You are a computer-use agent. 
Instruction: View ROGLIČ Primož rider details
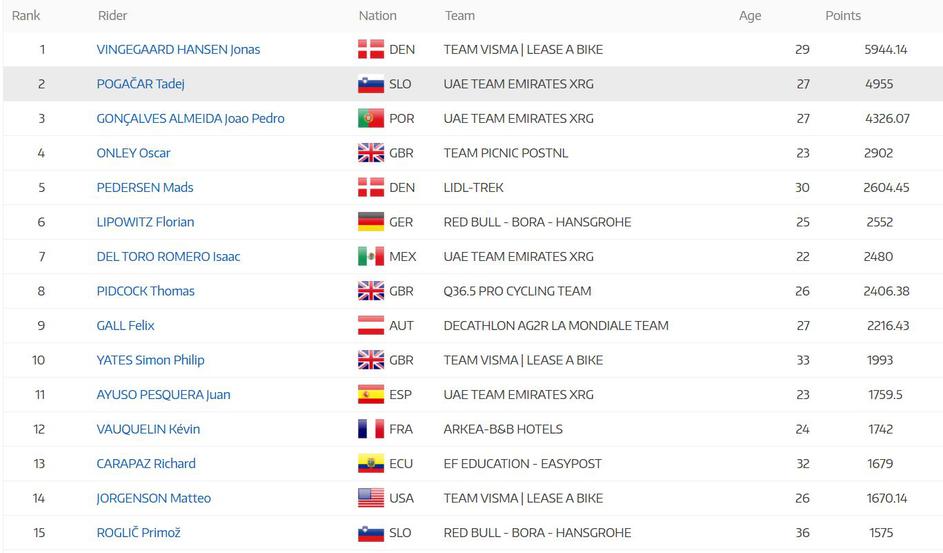tap(138, 533)
